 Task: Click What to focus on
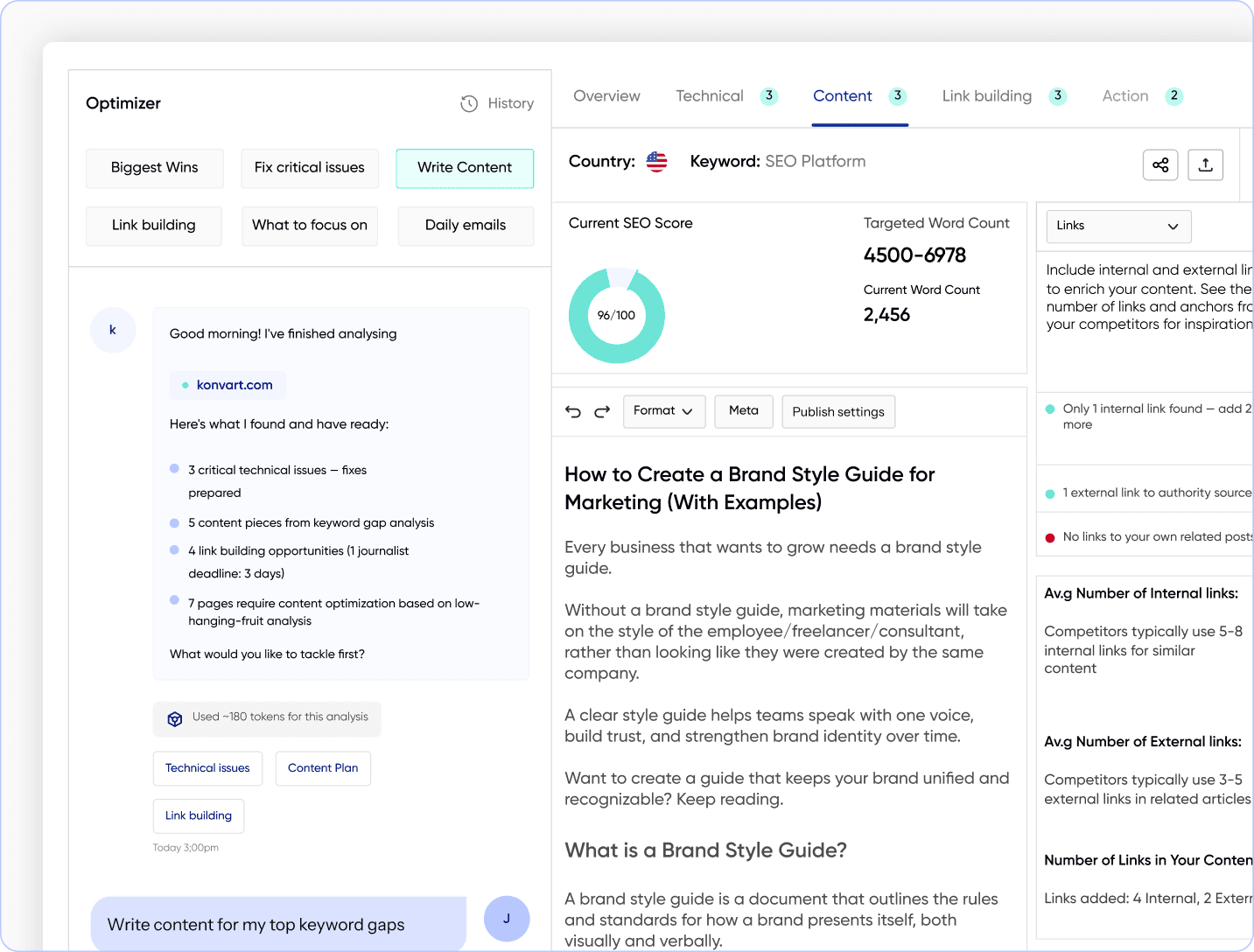[x=310, y=226]
